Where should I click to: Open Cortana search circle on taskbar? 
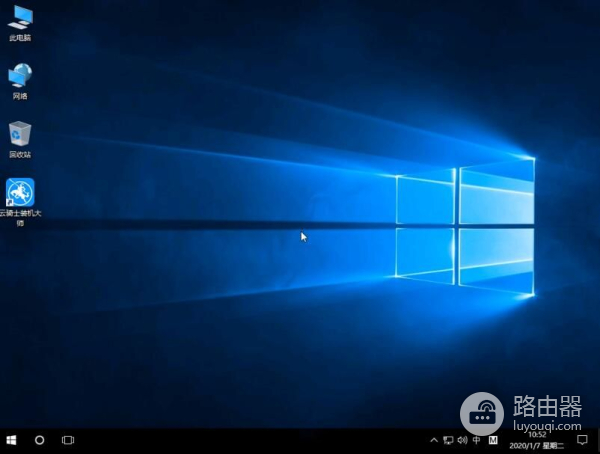click(x=39, y=440)
